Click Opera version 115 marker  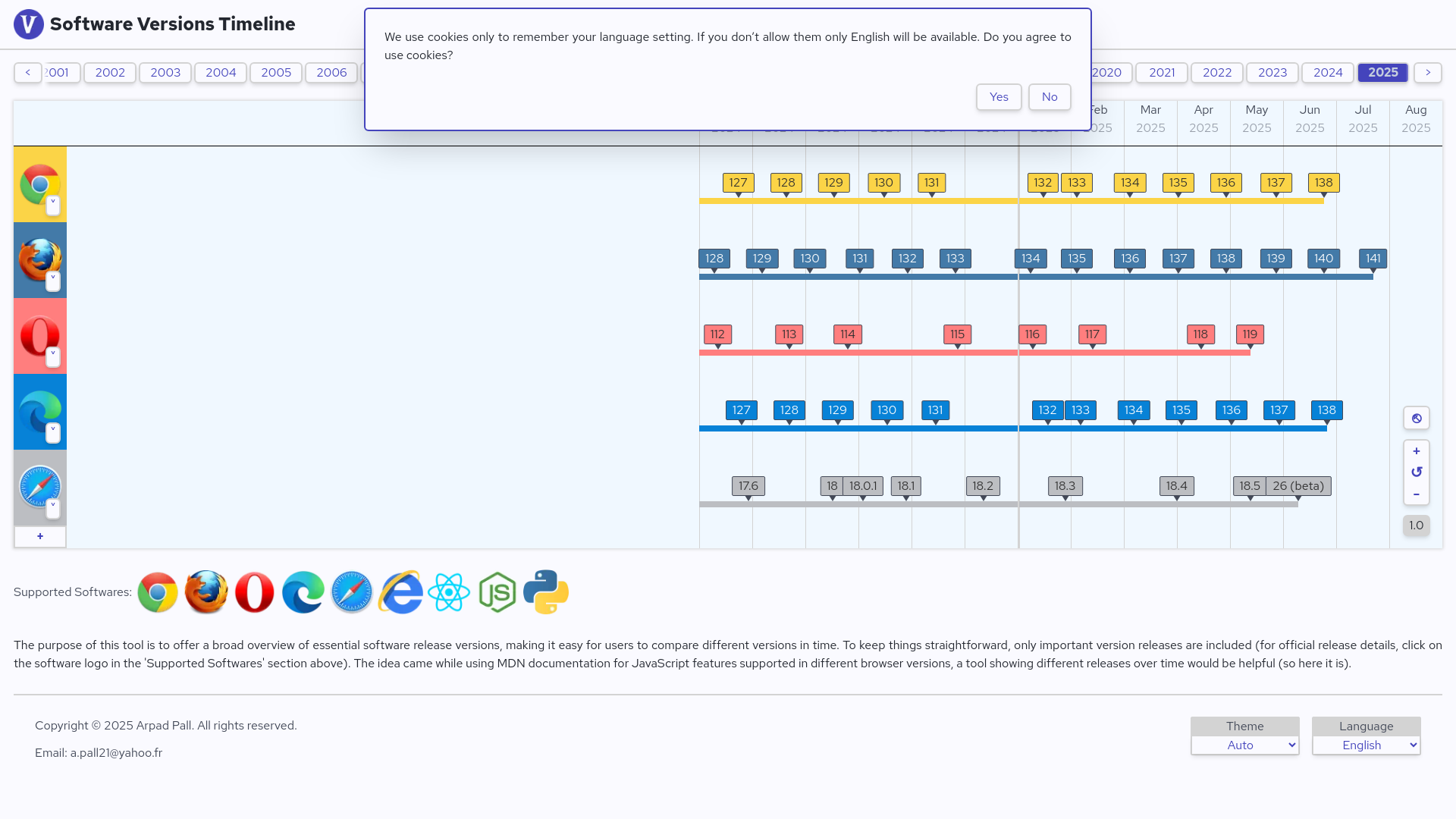pos(958,334)
